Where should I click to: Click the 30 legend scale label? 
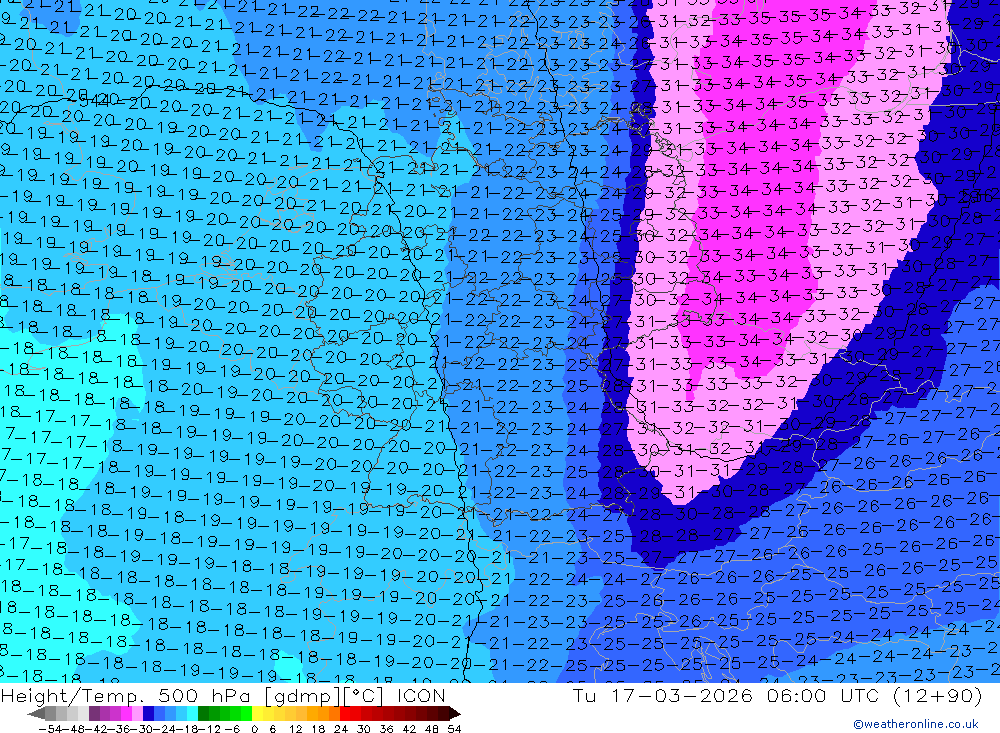pyautogui.click(x=364, y=729)
